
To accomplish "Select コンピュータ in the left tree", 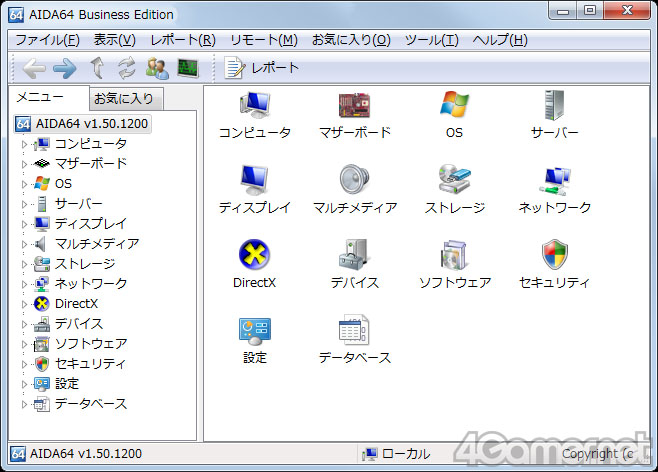I will 91,144.
